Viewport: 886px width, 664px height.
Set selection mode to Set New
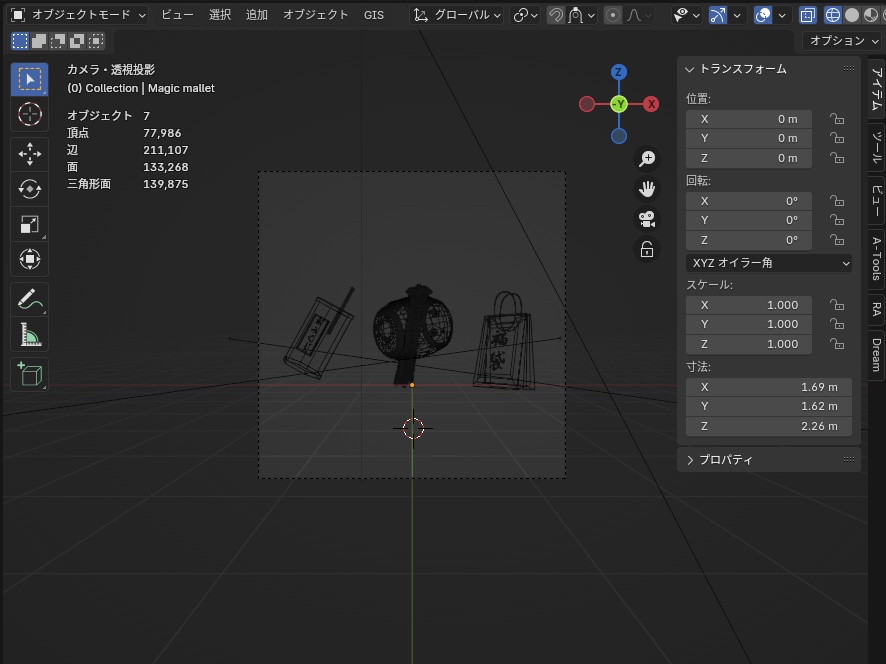(20, 41)
